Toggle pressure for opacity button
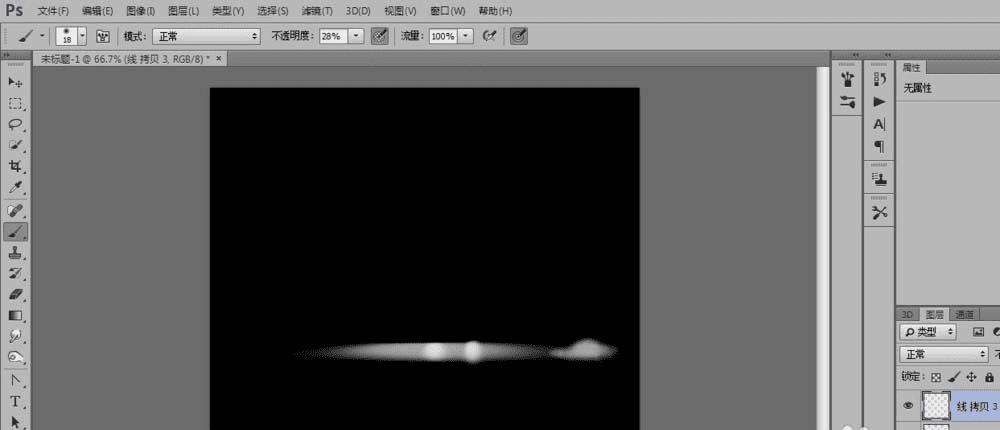The image size is (1000, 430). coord(379,36)
